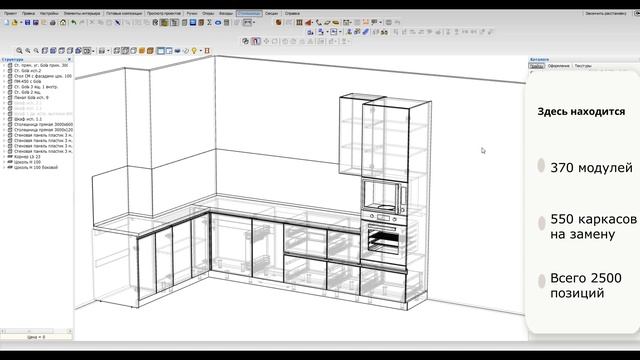Click the orange H icon at toolbar end
Viewport: 640px width, 360px height.
point(207,51)
